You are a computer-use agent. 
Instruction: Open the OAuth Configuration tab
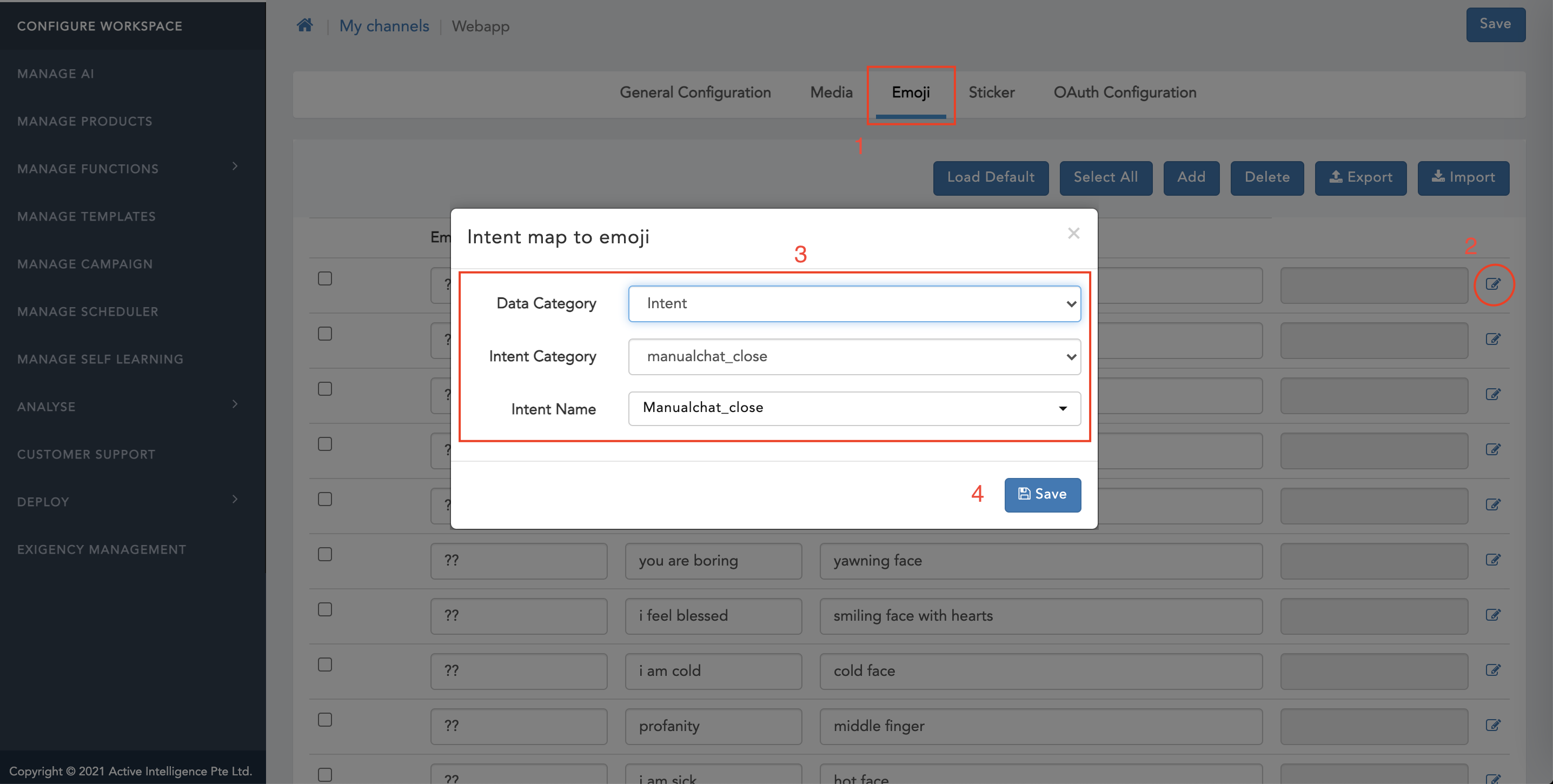pos(1124,92)
